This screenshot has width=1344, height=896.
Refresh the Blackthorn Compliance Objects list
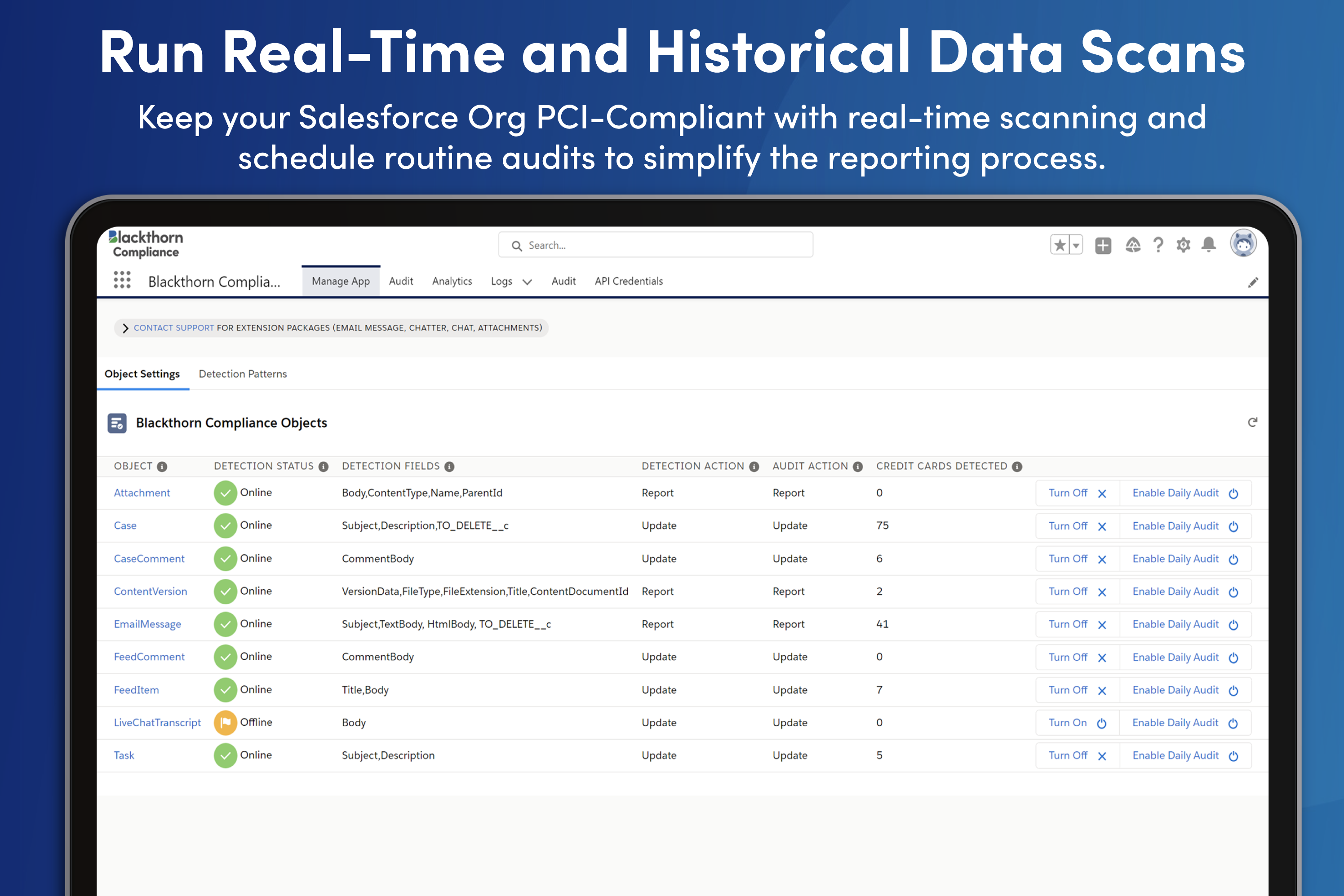(1252, 422)
